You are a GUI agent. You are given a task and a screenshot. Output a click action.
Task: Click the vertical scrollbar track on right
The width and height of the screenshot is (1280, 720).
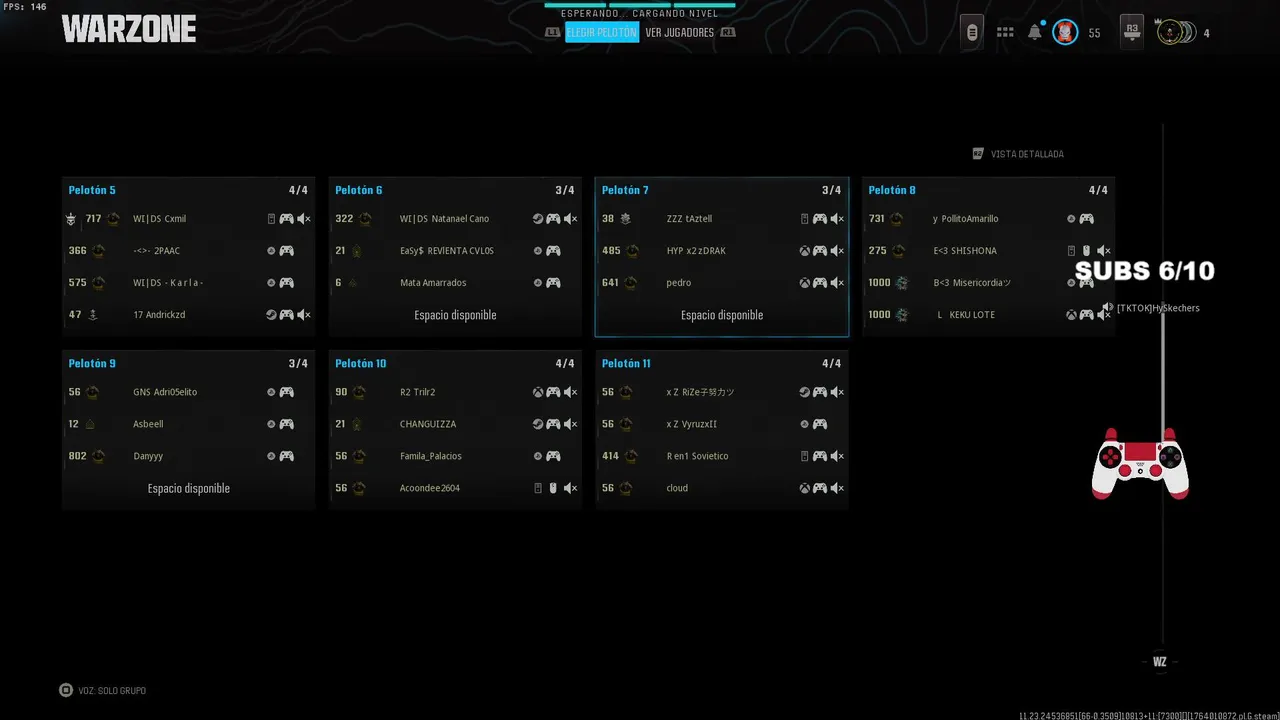(1163, 385)
